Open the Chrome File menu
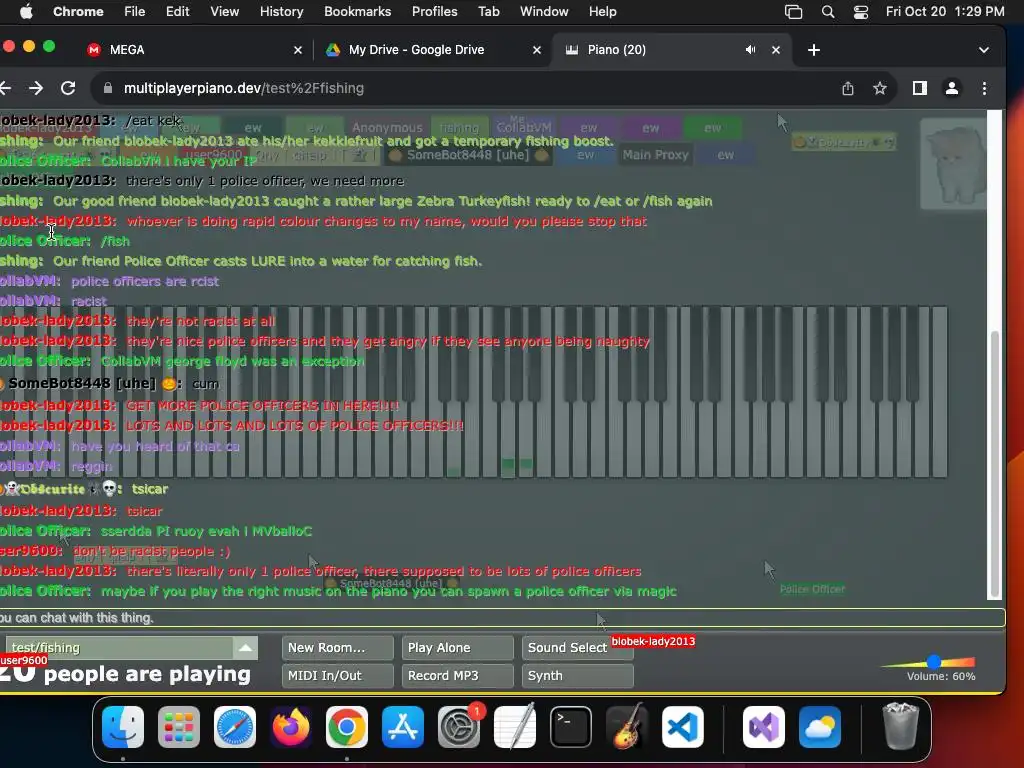The height and width of the screenshot is (768, 1024). click(x=135, y=12)
